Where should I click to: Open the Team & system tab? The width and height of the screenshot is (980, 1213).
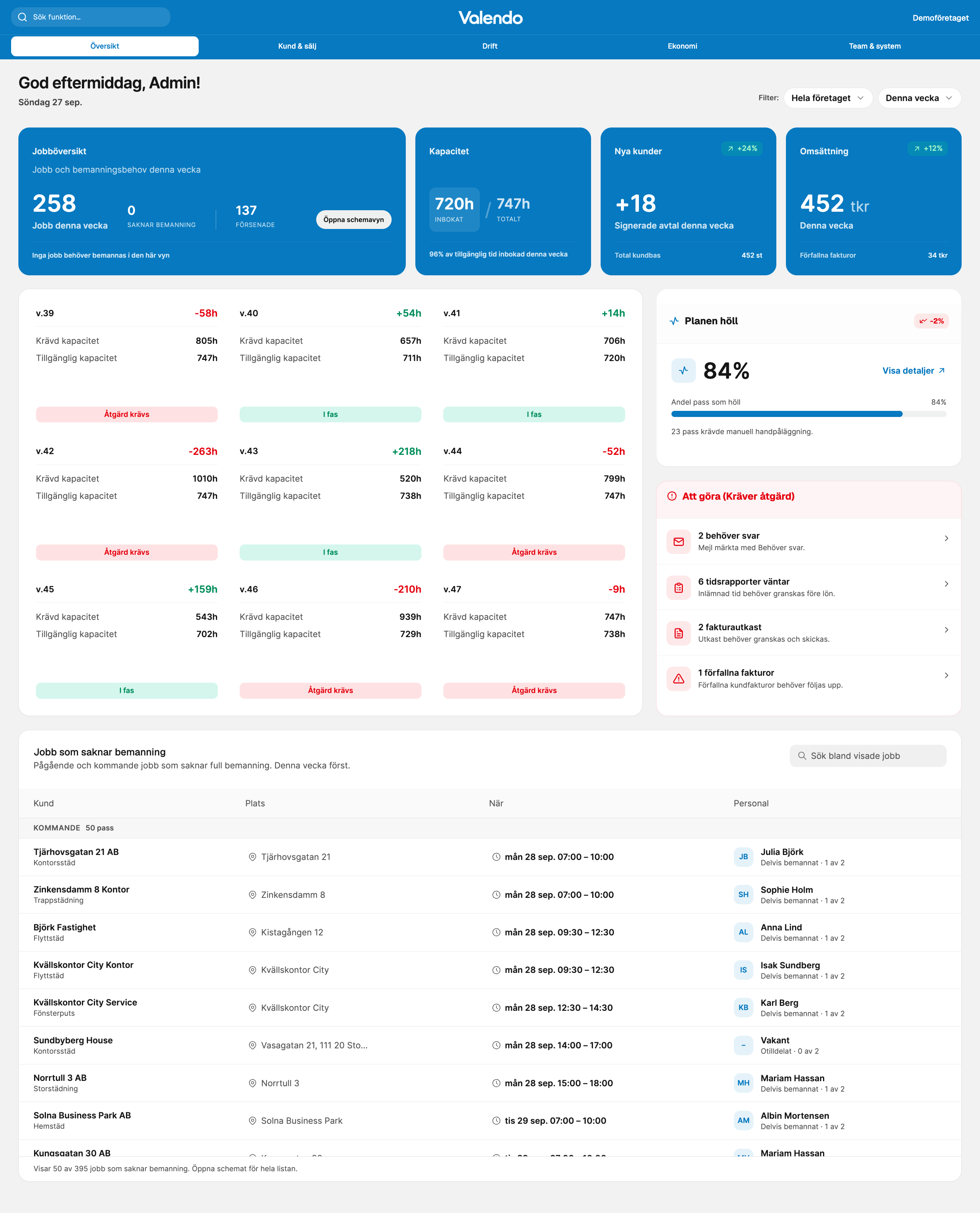[x=875, y=46]
